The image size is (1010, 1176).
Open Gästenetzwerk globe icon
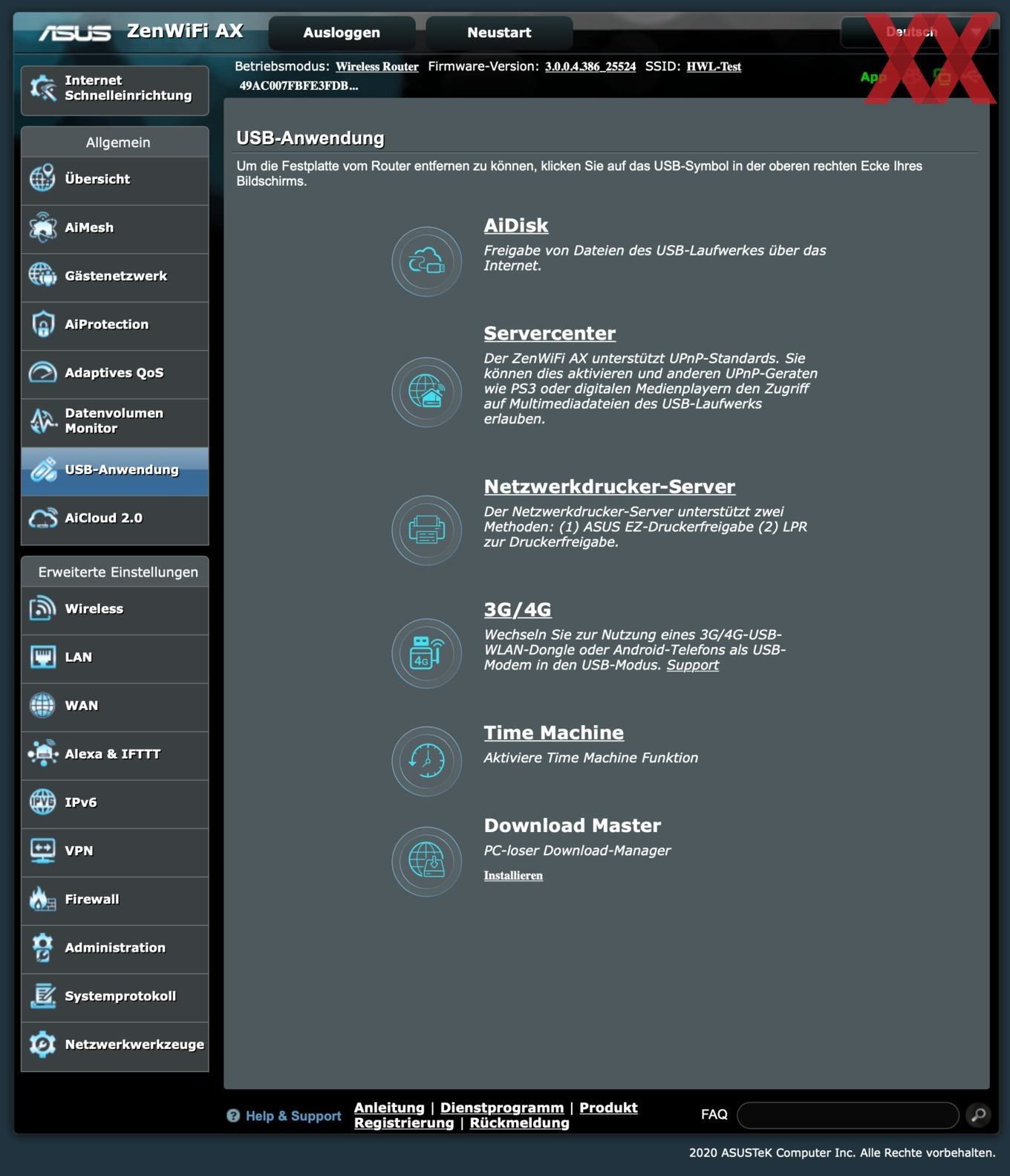tap(42, 276)
